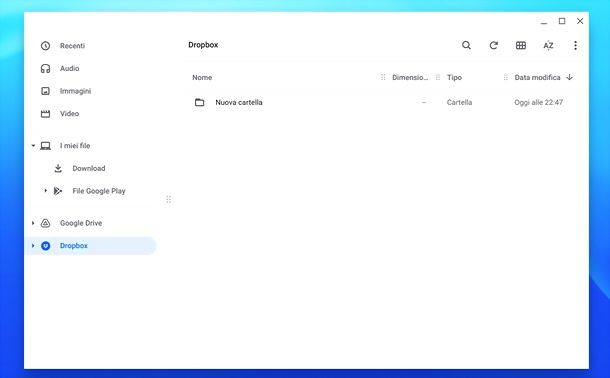Click the handle before the Tipo column
Viewport: 610px width, 378px height.
tap(438, 77)
